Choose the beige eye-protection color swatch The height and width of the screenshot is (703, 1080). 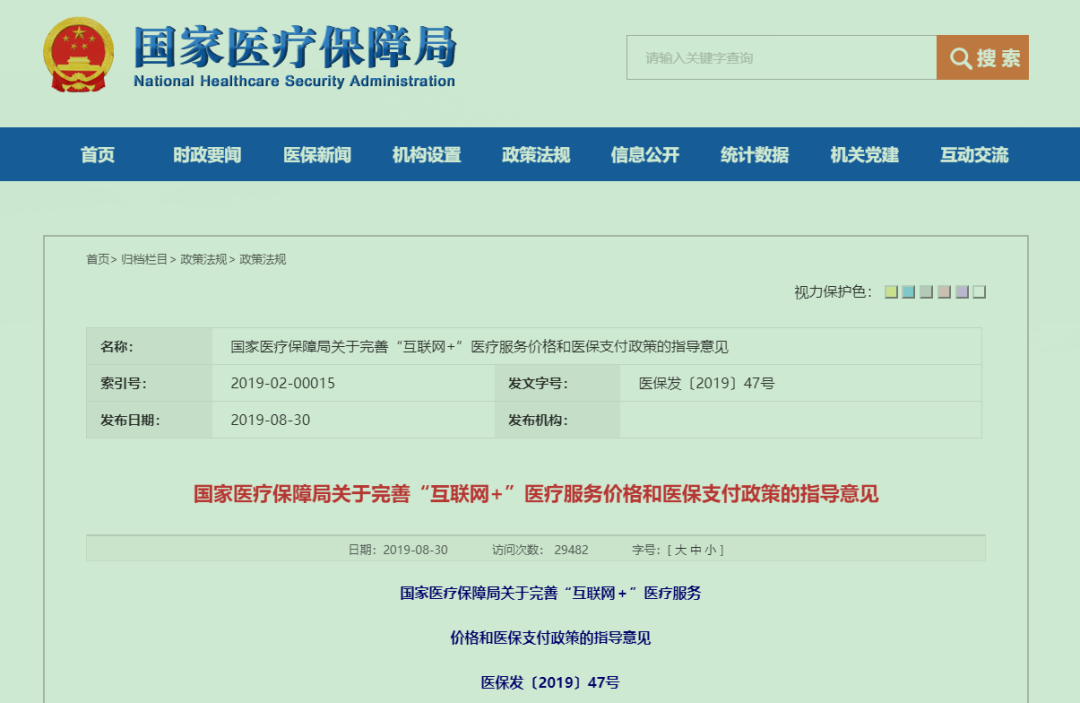[944, 292]
